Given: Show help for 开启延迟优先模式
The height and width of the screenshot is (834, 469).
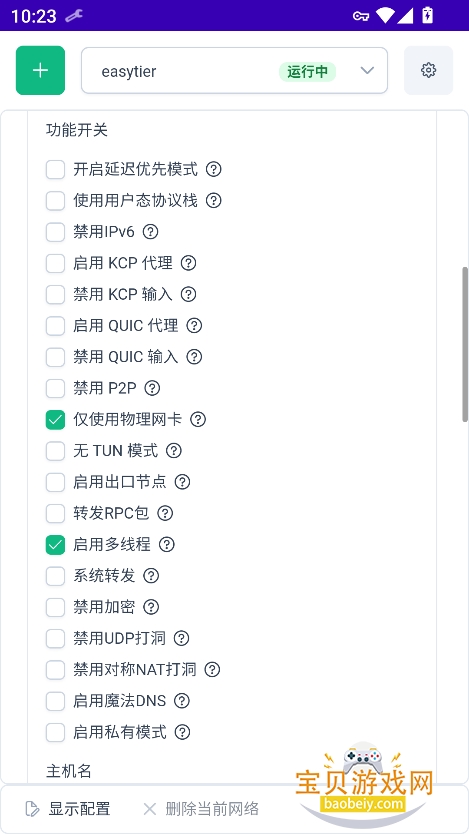Looking at the screenshot, I should 214,169.
